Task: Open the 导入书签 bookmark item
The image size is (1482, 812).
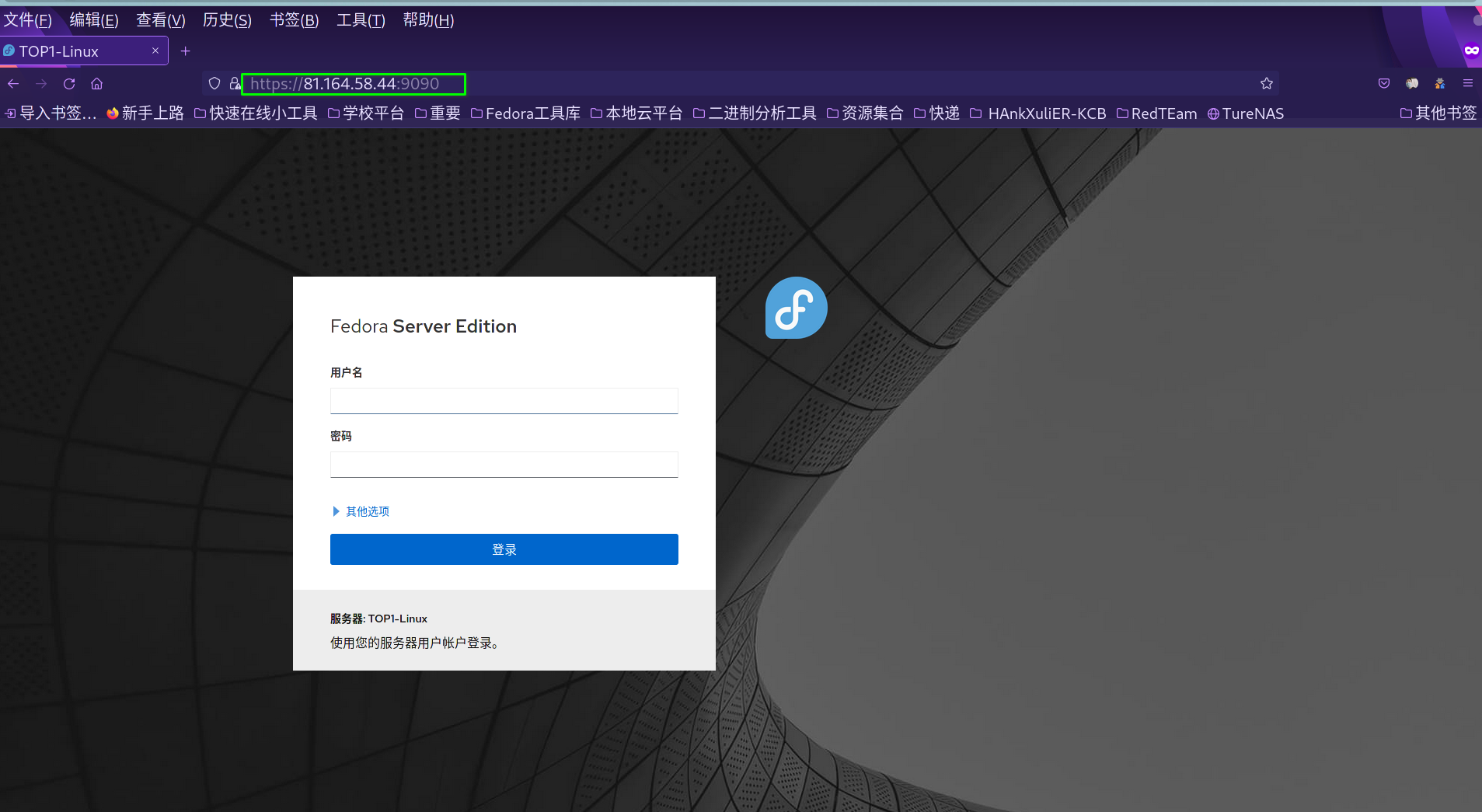Action: pyautogui.click(x=51, y=113)
